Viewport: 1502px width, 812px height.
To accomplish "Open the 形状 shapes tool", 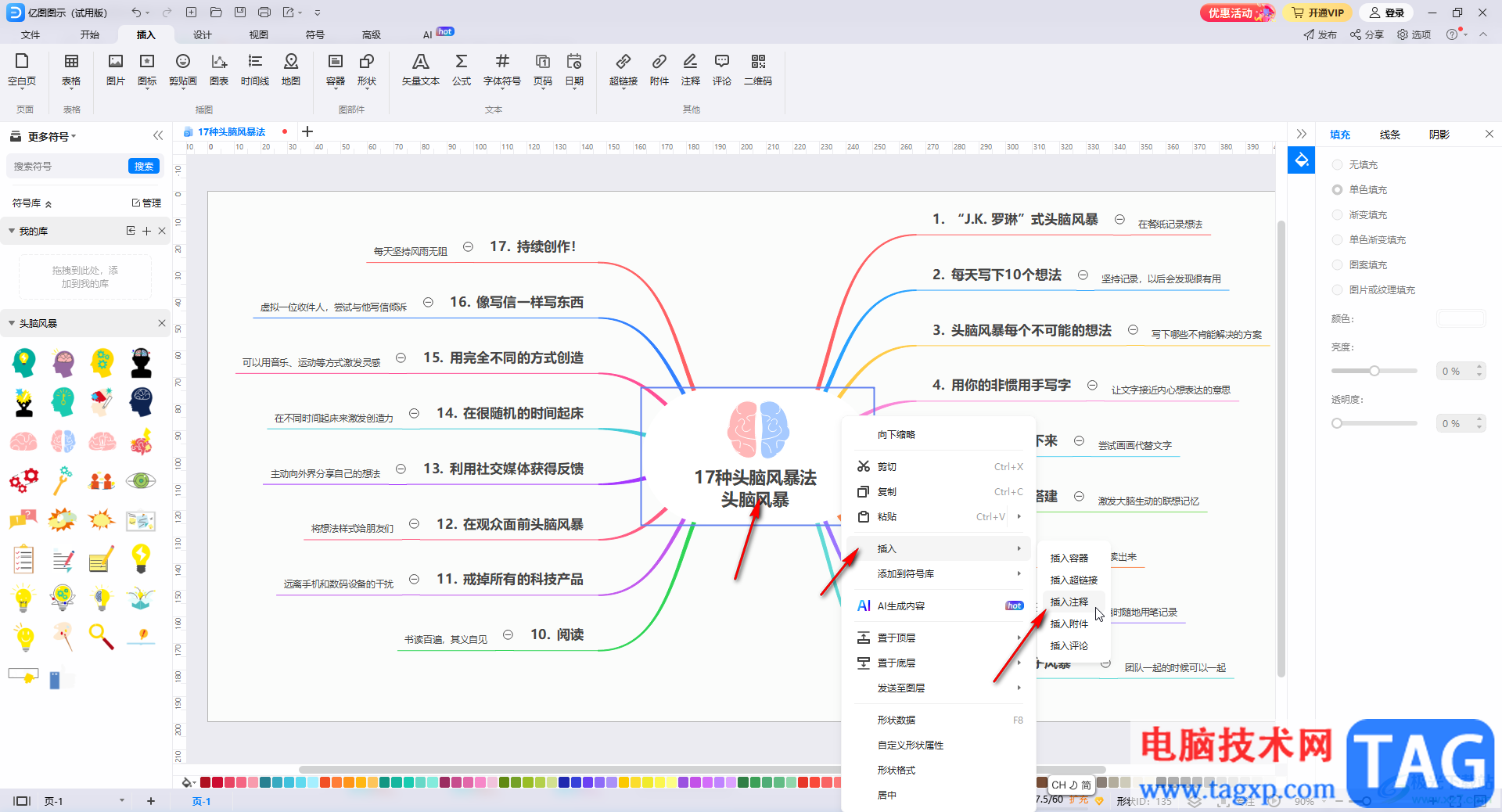I will [x=367, y=69].
